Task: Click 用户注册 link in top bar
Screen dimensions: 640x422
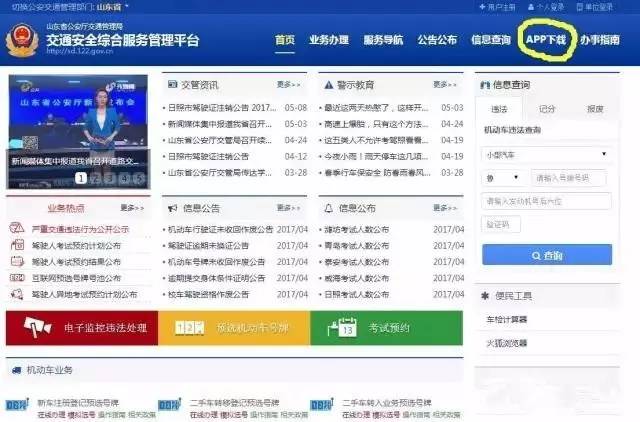Action: pyautogui.click(x=502, y=7)
